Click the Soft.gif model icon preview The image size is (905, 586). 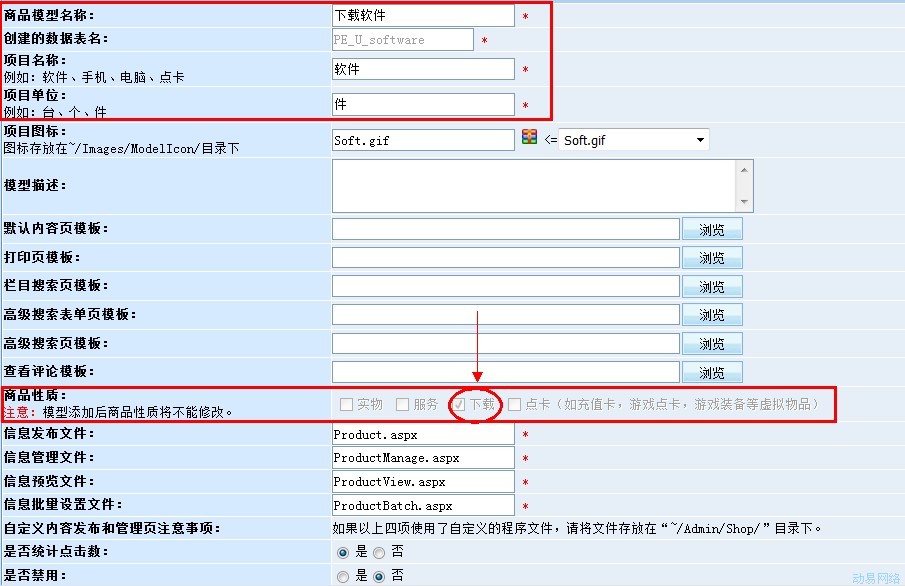coord(529,138)
